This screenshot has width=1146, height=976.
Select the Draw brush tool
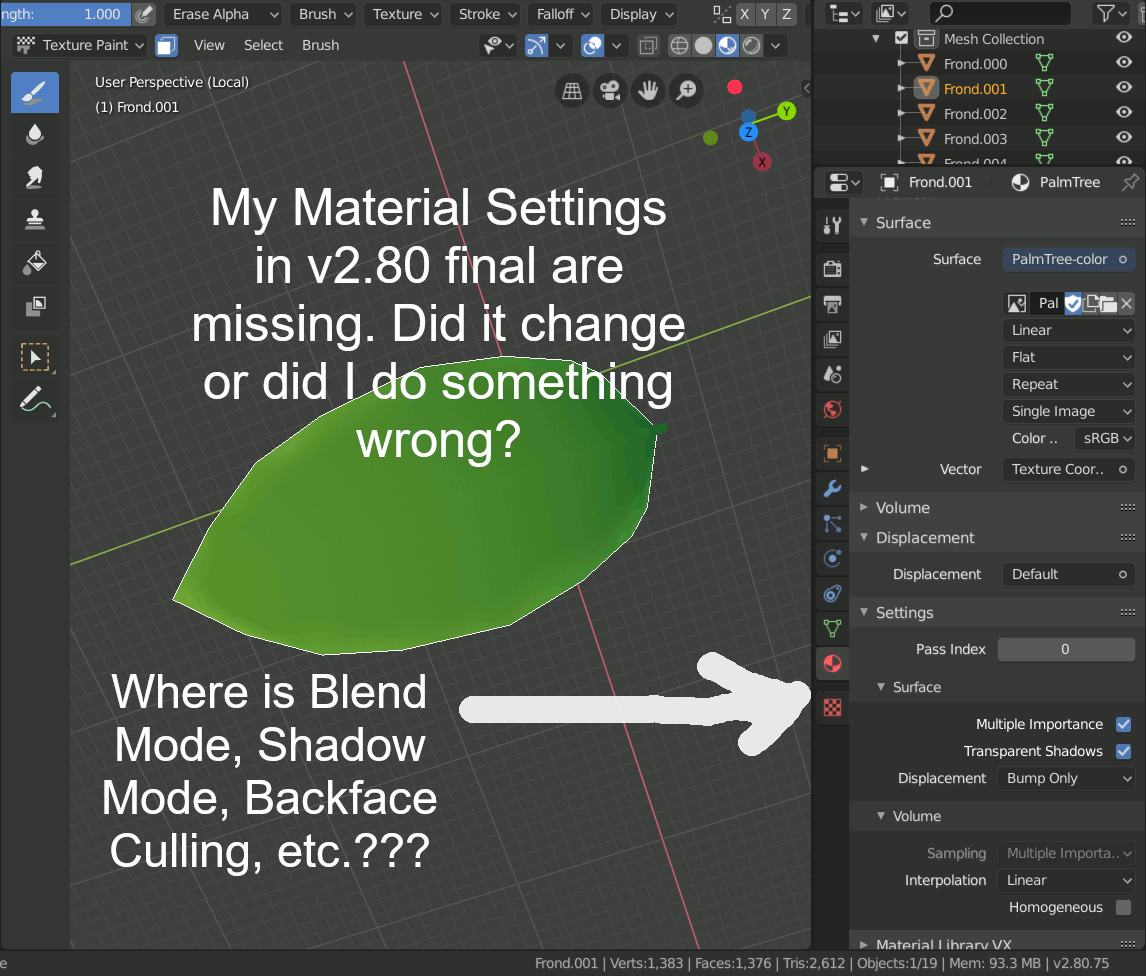[34, 92]
